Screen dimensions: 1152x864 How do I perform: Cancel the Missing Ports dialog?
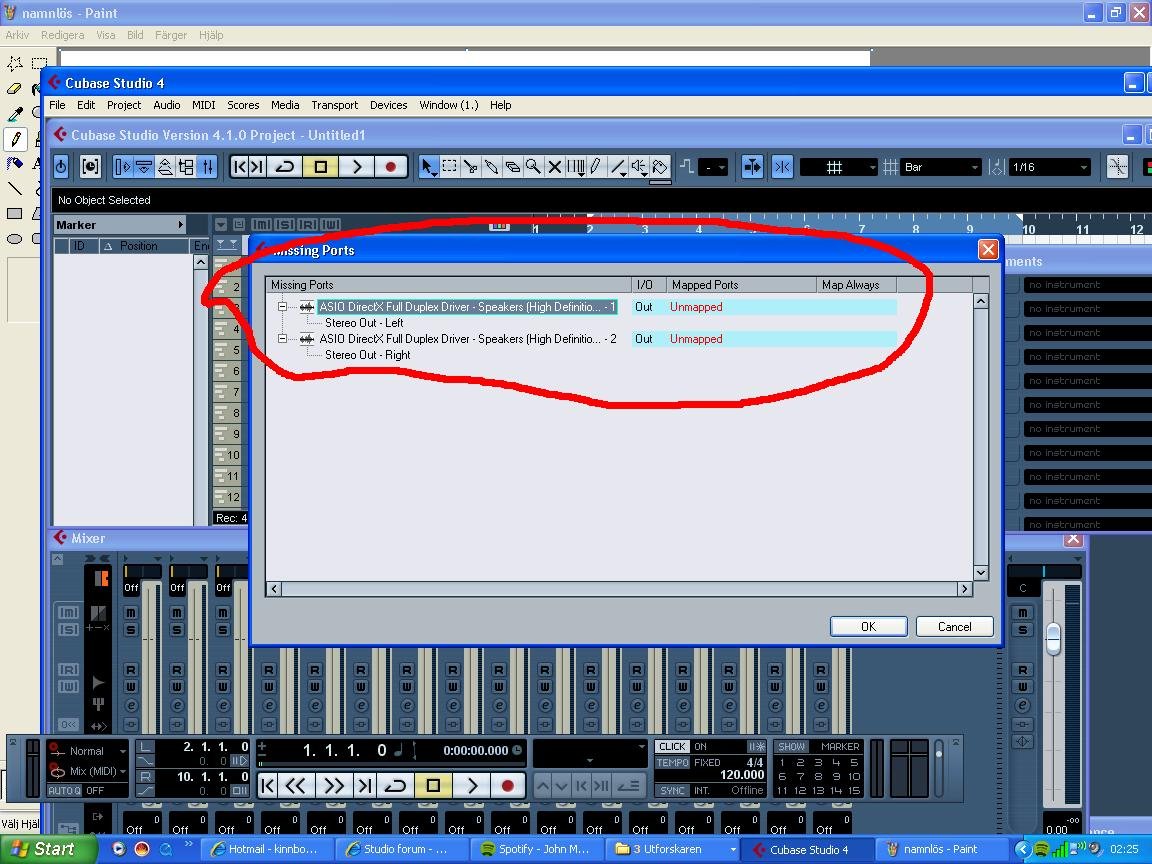tap(954, 626)
